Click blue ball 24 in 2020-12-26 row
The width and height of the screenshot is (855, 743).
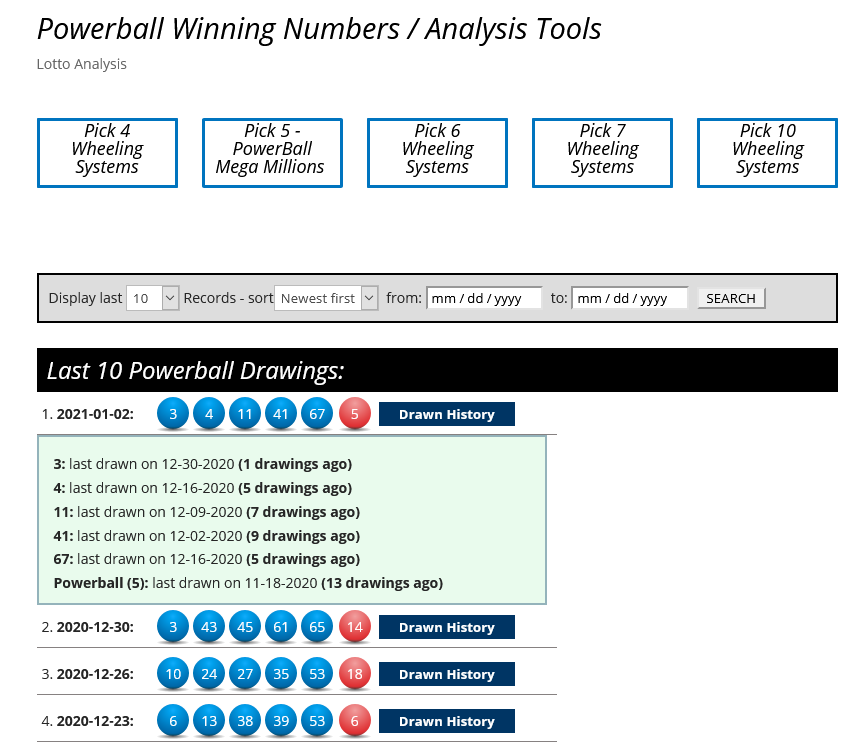point(209,674)
